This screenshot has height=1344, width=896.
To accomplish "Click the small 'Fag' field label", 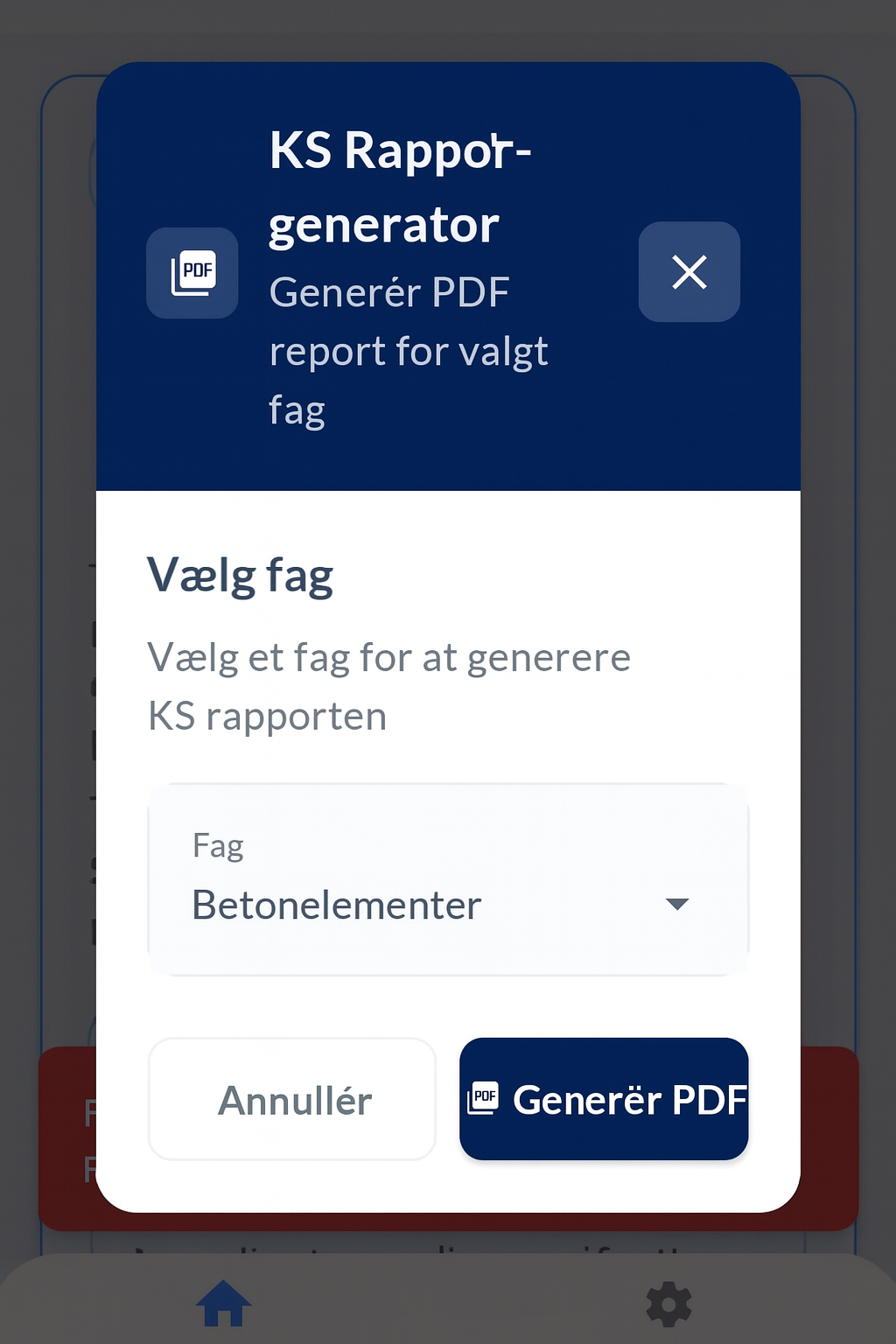I will click(218, 846).
